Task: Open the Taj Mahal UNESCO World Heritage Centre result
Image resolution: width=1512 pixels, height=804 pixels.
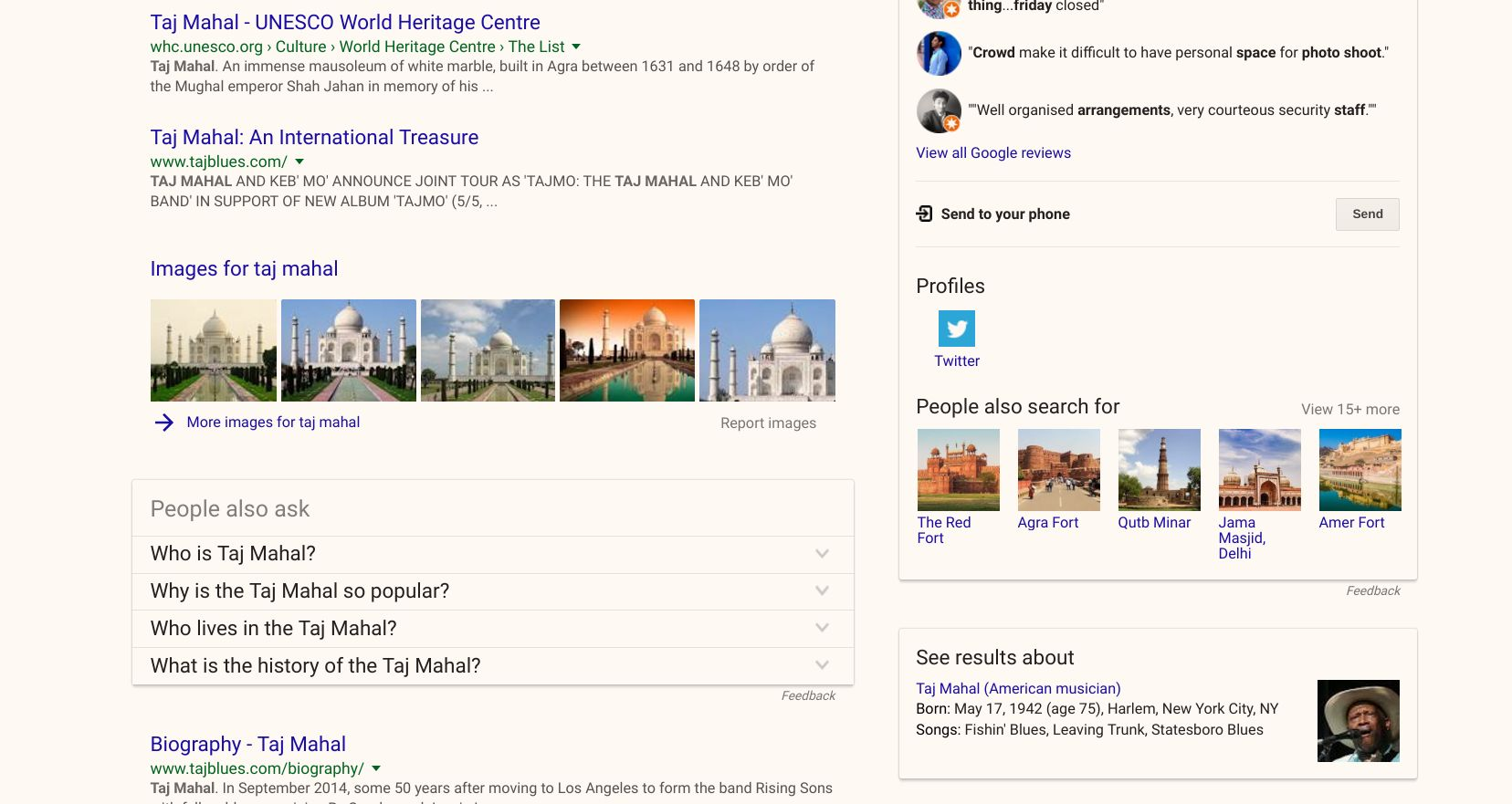Action: pyautogui.click(x=344, y=22)
